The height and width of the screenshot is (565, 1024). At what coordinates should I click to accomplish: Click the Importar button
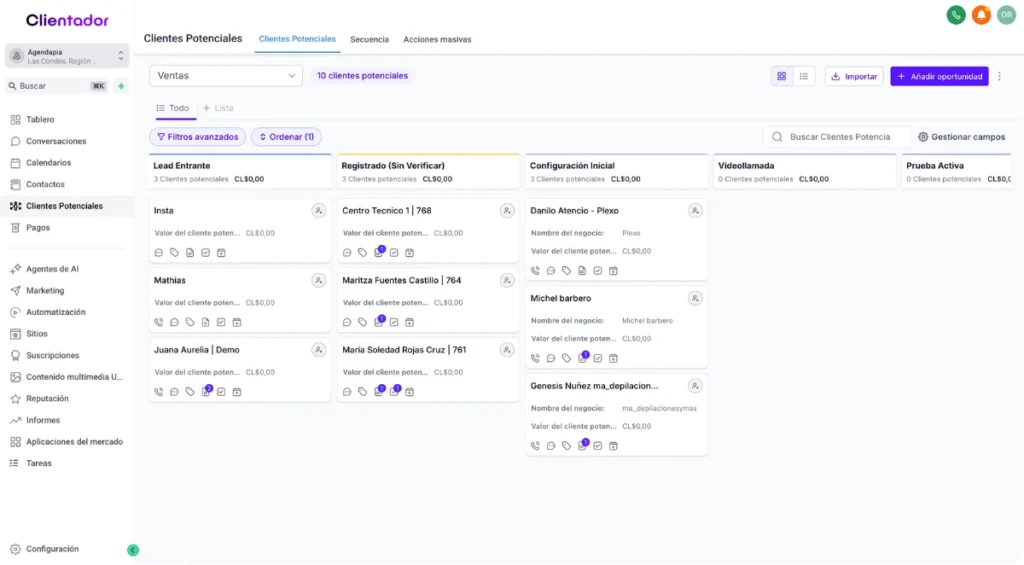[853, 76]
